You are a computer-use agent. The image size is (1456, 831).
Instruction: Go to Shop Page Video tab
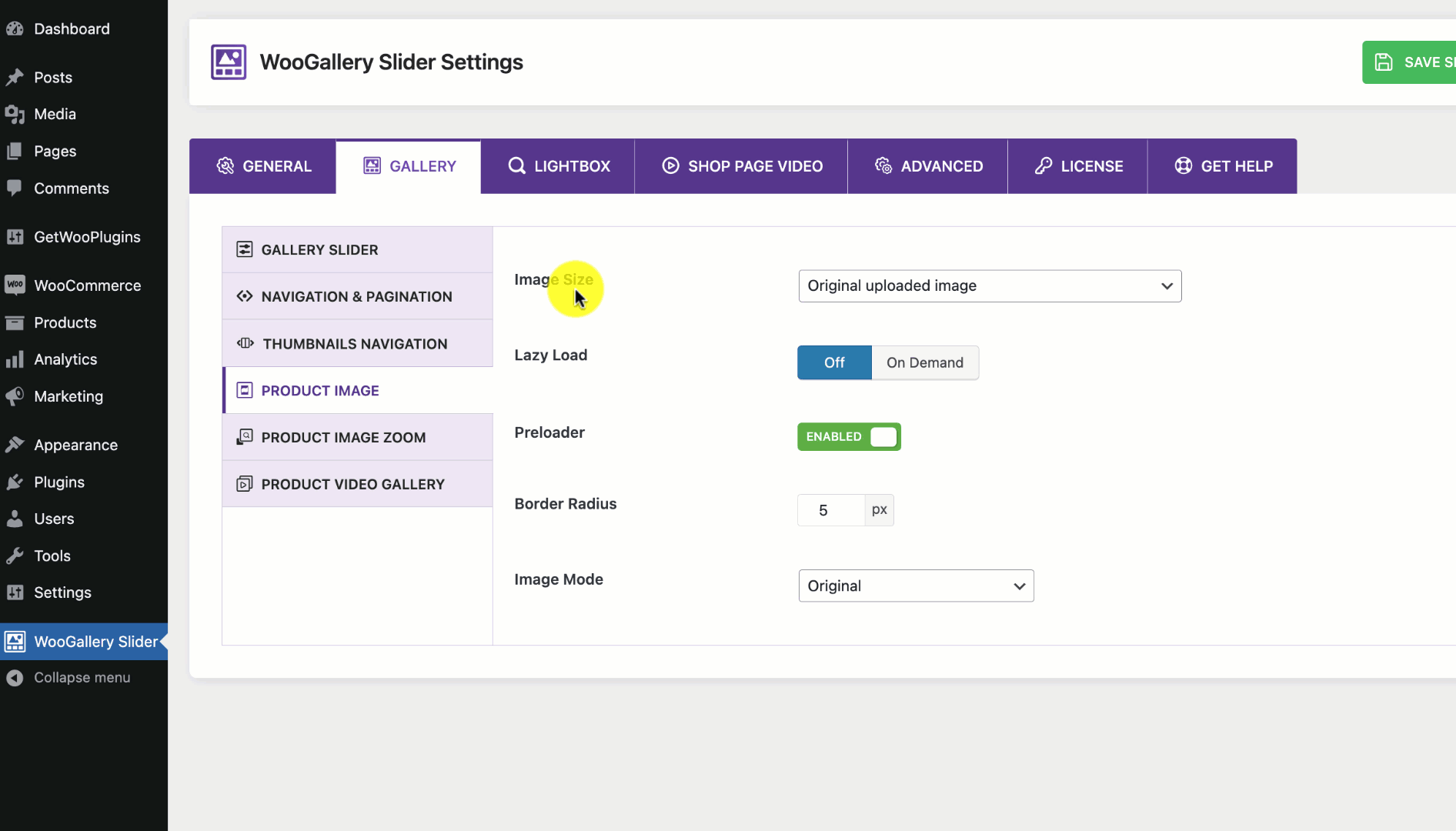(x=741, y=166)
